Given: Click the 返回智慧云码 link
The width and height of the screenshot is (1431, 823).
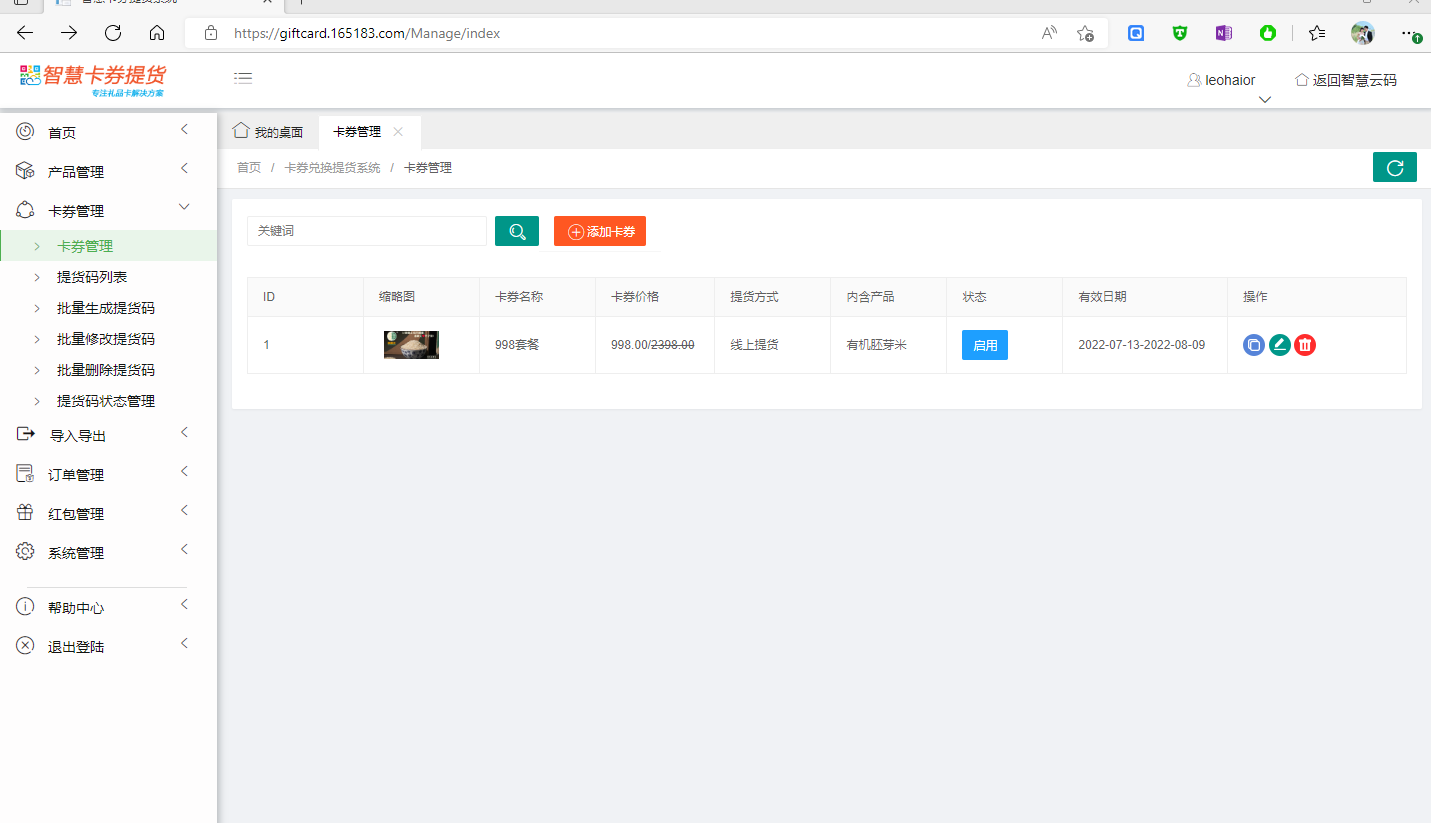Looking at the screenshot, I should pyautogui.click(x=1345, y=80).
